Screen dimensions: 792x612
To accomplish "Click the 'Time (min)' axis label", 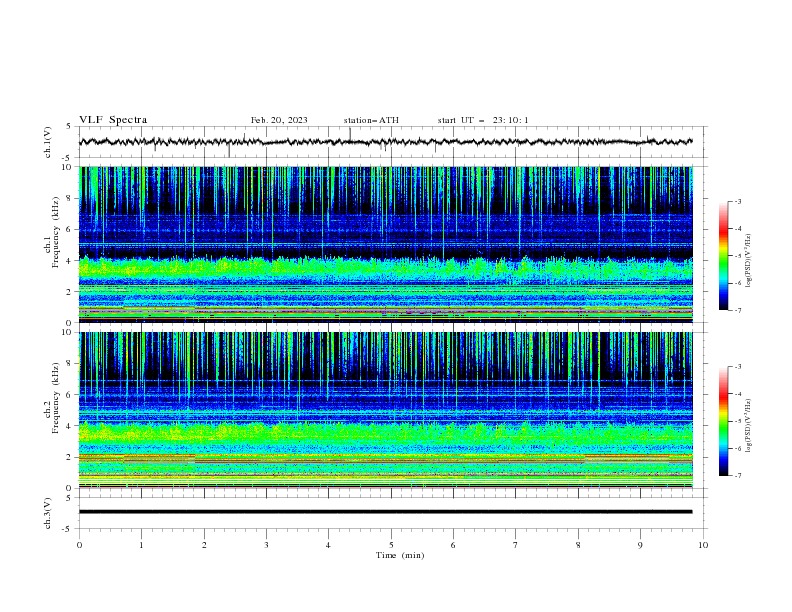I will pyautogui.click(x=400, y=555).
